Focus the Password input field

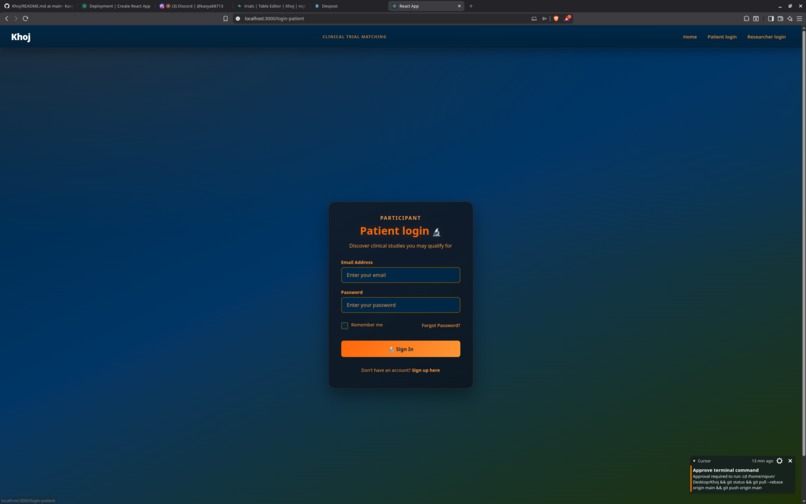tap(400, 305)
